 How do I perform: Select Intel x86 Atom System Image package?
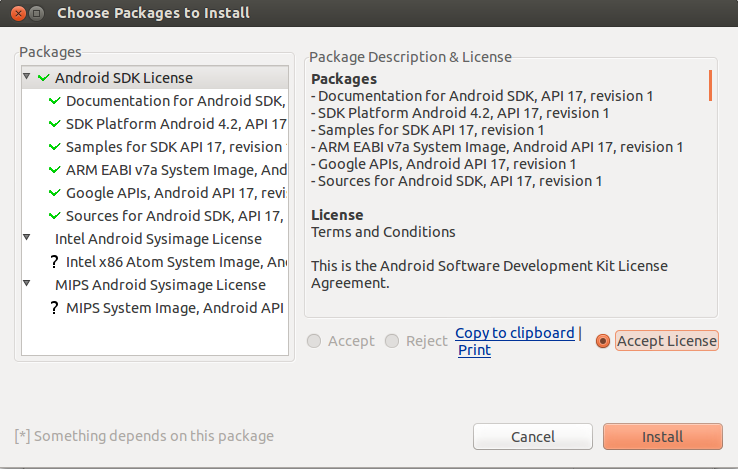click(176, 262)
